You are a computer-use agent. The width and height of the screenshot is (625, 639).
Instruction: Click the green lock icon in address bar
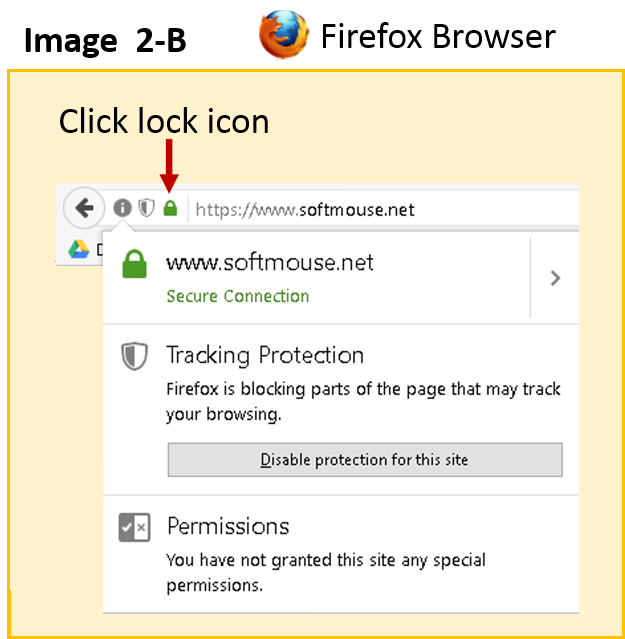point(170,209)
